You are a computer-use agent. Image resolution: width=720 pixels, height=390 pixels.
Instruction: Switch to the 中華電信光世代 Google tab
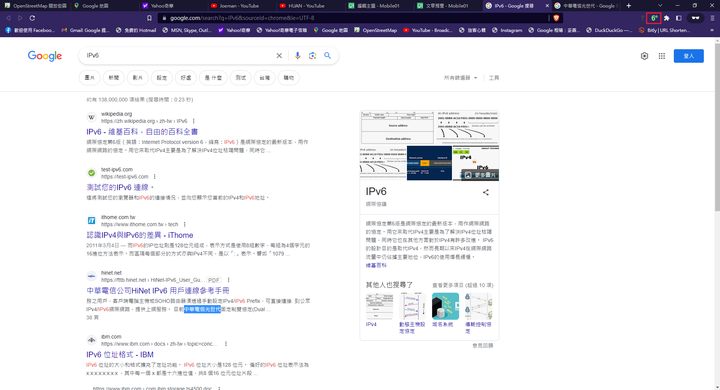coord(585,6)
